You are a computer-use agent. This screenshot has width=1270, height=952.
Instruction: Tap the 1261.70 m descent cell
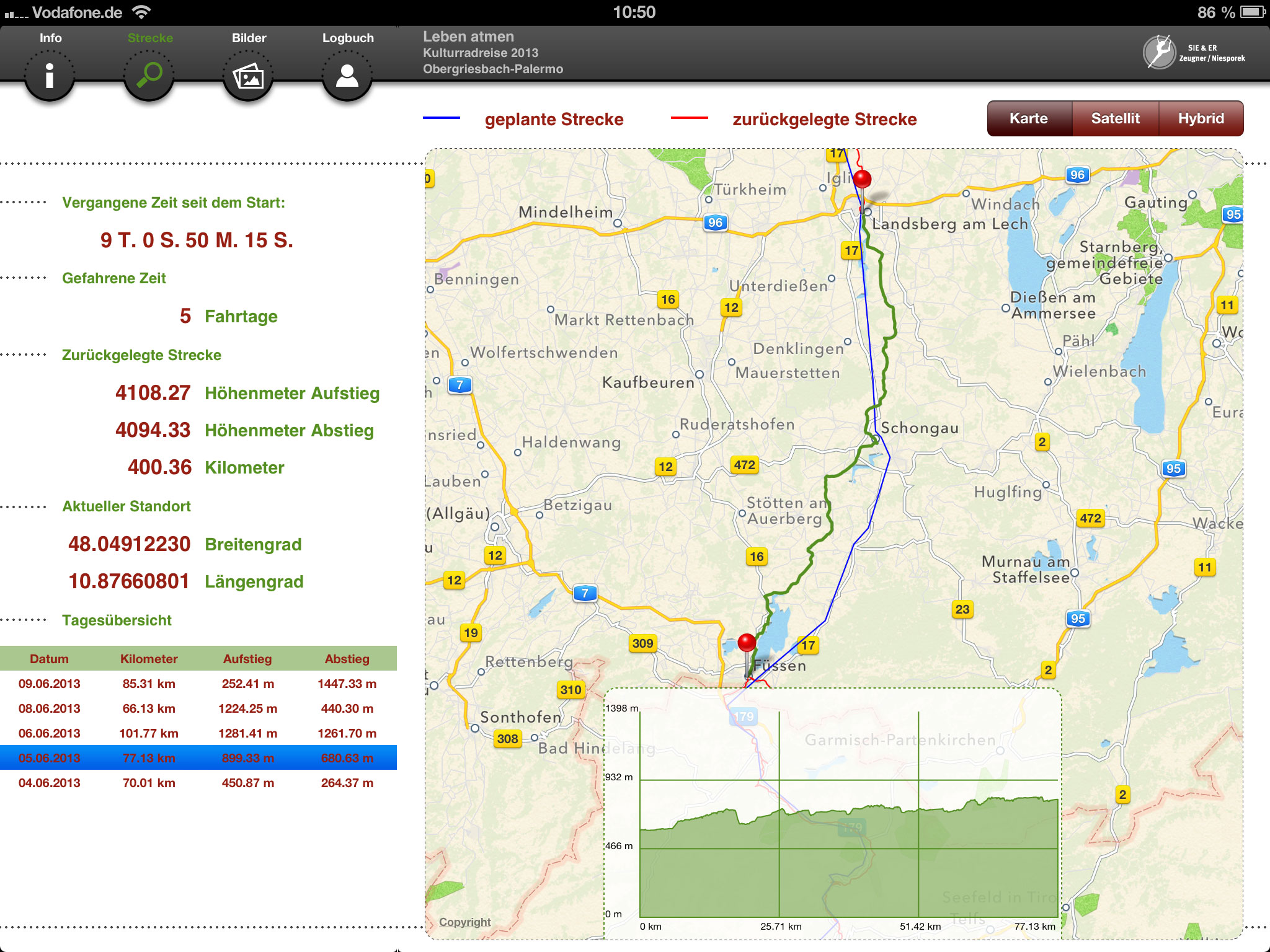pos(347,733)
